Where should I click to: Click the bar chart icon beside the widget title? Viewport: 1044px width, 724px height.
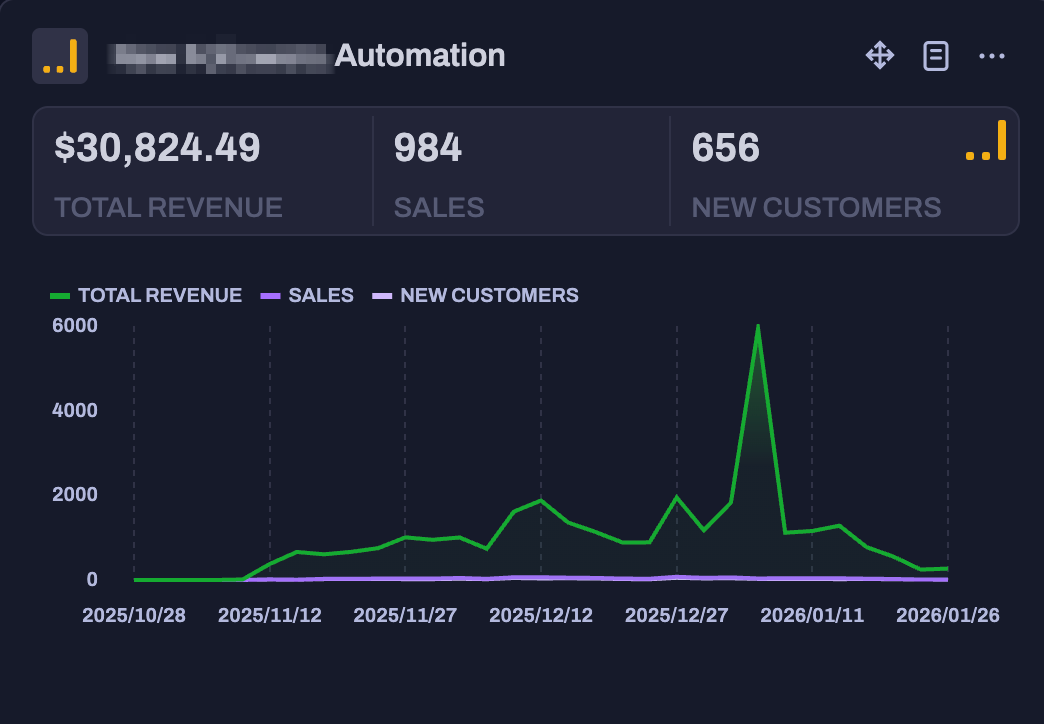click(60, 56)
